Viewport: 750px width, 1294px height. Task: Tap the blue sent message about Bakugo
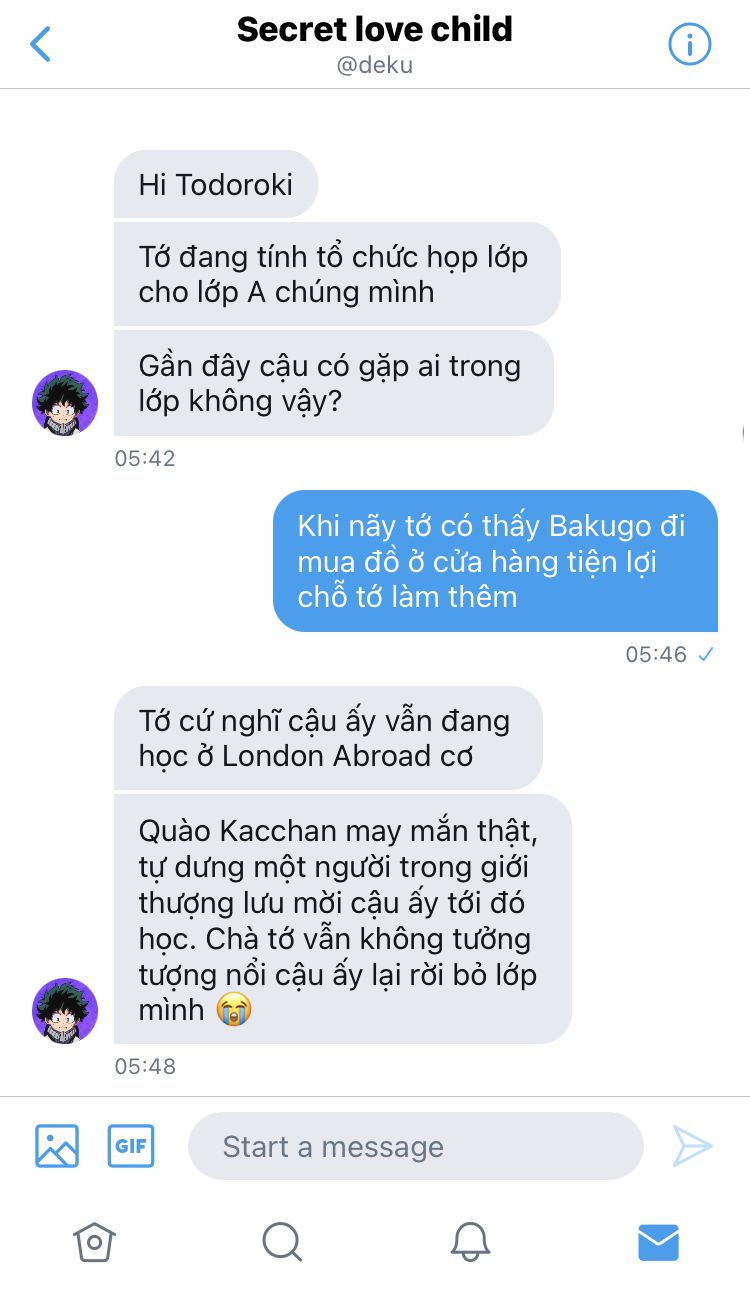pyautogui.click(x=495, y=561)
